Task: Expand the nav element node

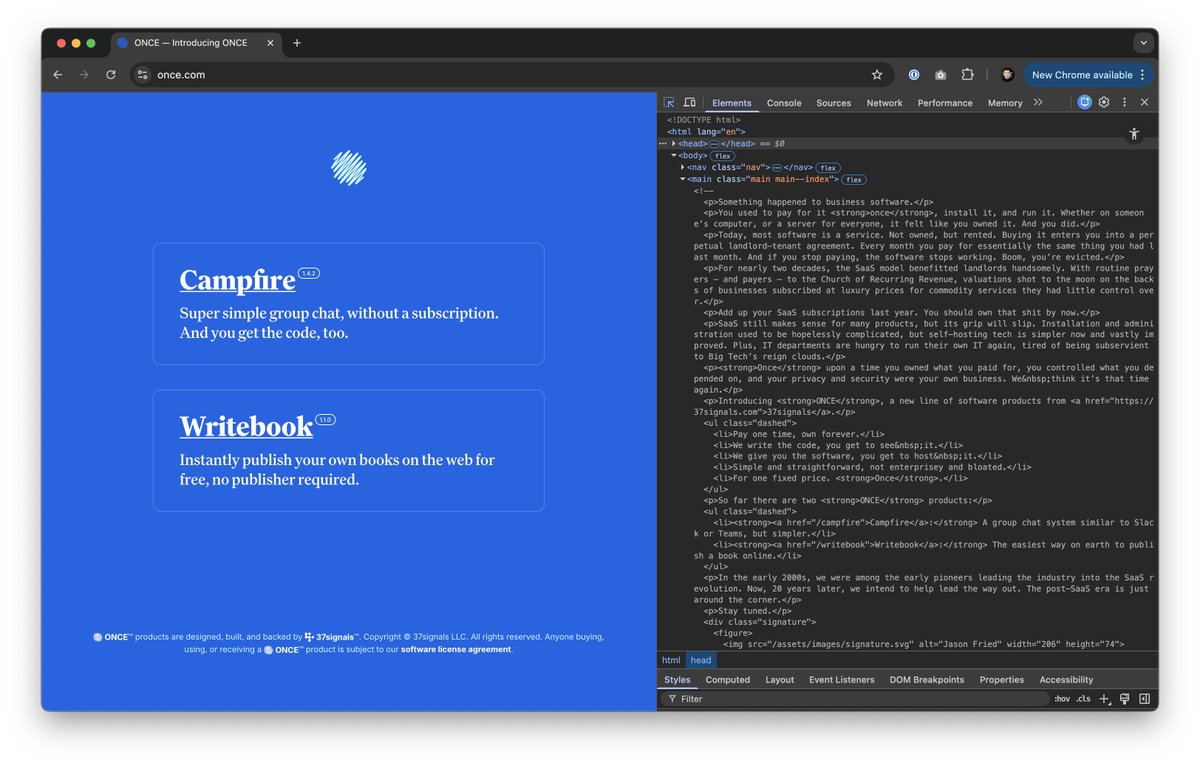Action: 683,167
